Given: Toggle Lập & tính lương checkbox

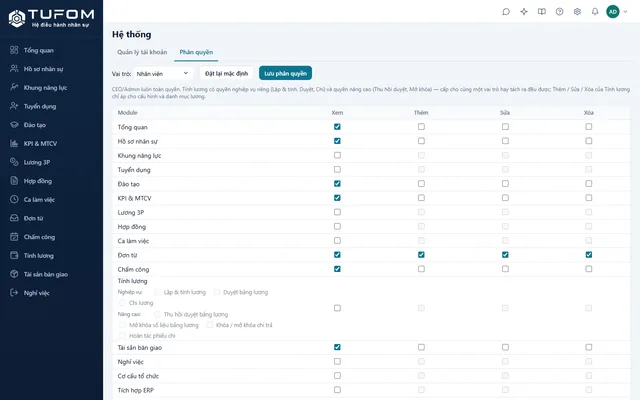Looking at the screenshot, I should [x=158, y=292].
